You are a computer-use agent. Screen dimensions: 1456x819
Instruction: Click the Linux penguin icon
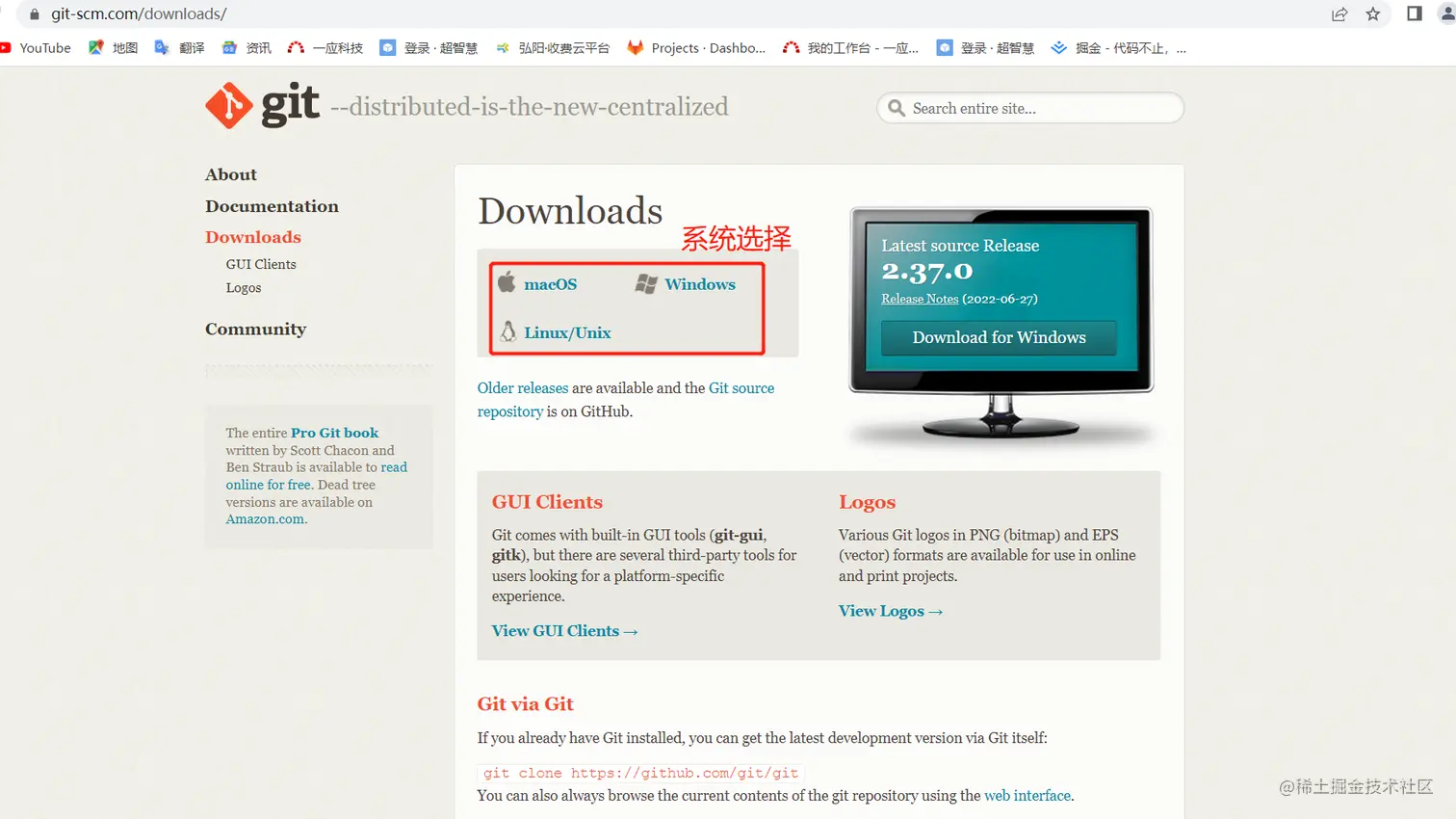507,331
